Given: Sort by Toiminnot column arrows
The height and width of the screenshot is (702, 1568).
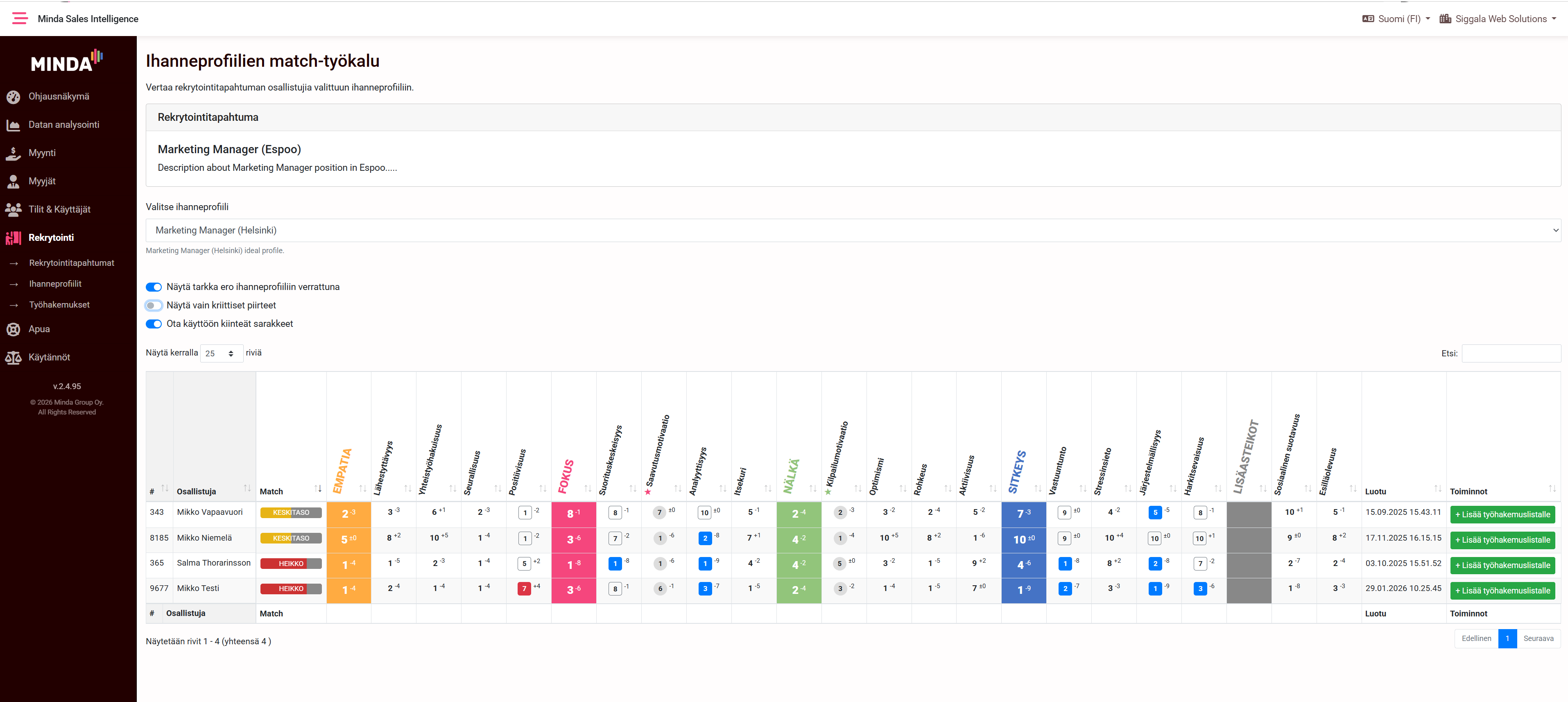Looking at the screenshot, I should point(1552,488).
